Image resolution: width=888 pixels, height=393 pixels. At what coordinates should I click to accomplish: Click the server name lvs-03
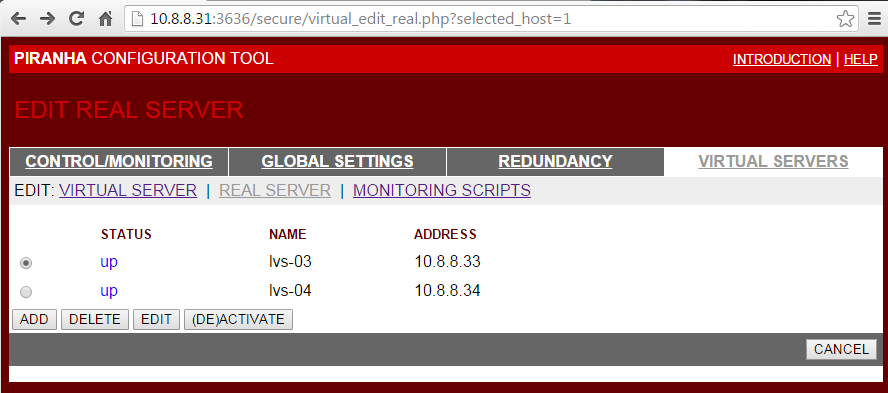pyautogui.click(x=290, y=262)
